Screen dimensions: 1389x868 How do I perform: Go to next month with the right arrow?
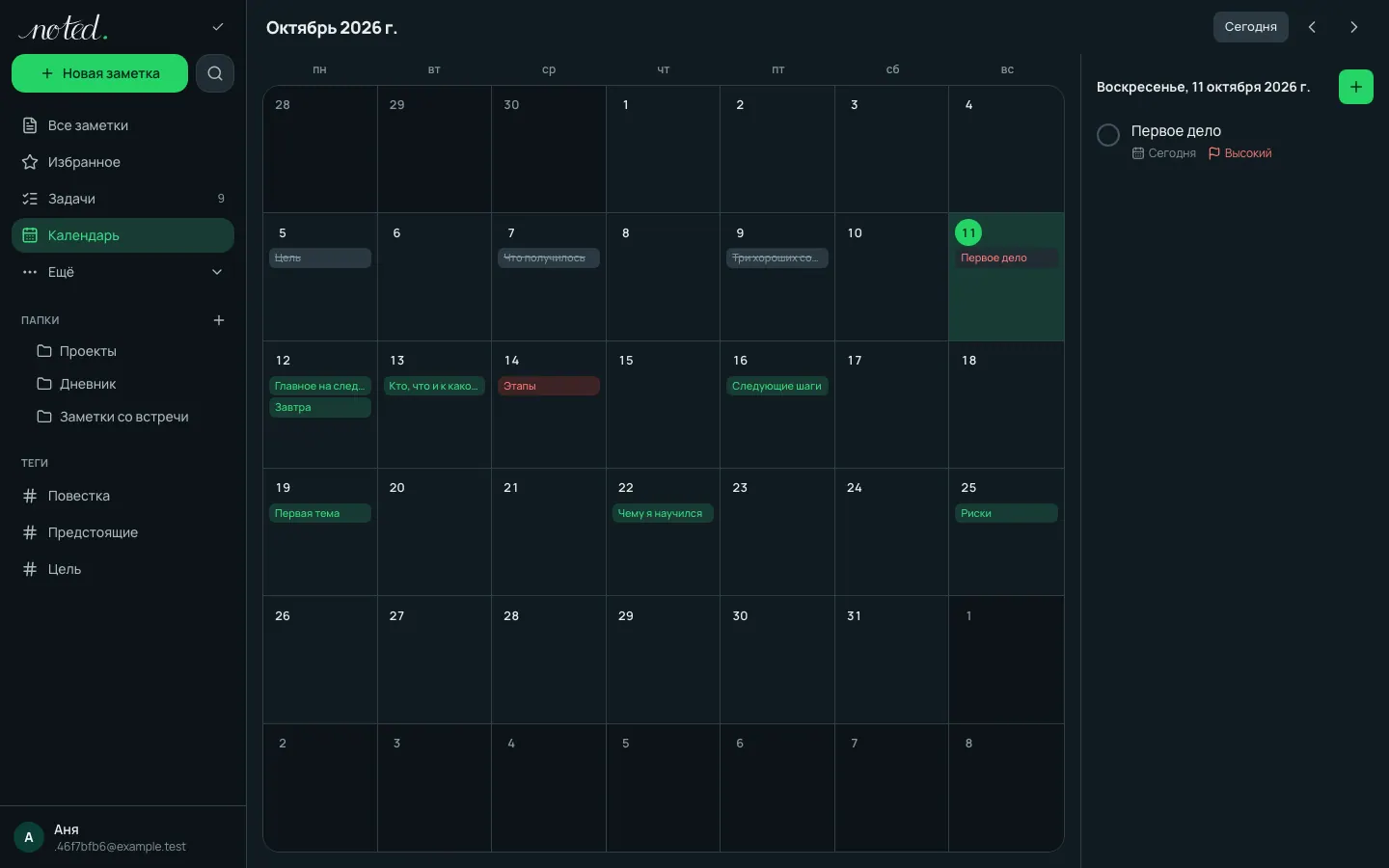coord(1354,27)
